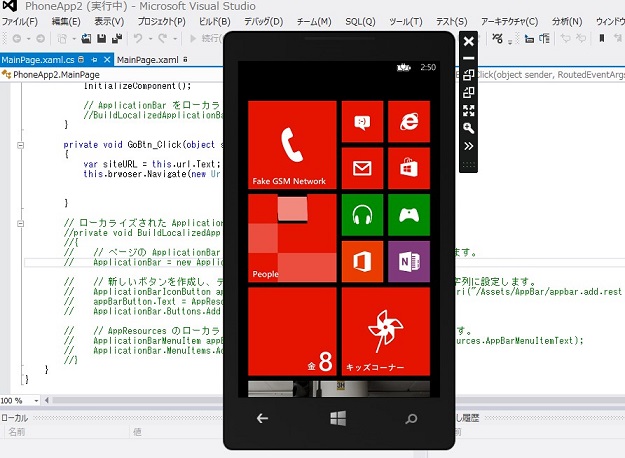Select the MainPage.xaml.cs tab
The image size is (625, 458).
click(x=38, y=60)
